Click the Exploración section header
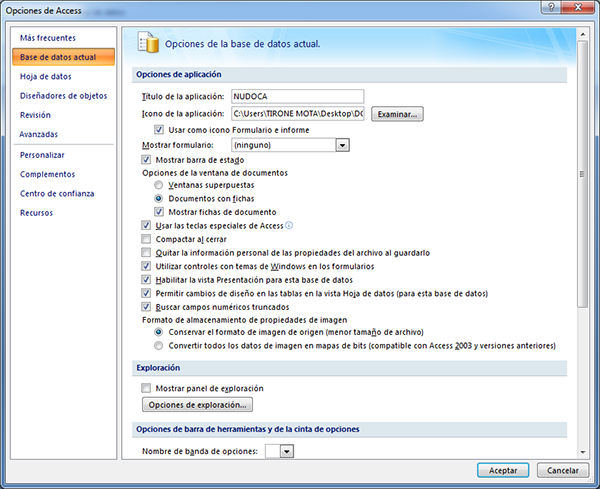The width and height of the screenshot is (600, 489). [349, 368]
